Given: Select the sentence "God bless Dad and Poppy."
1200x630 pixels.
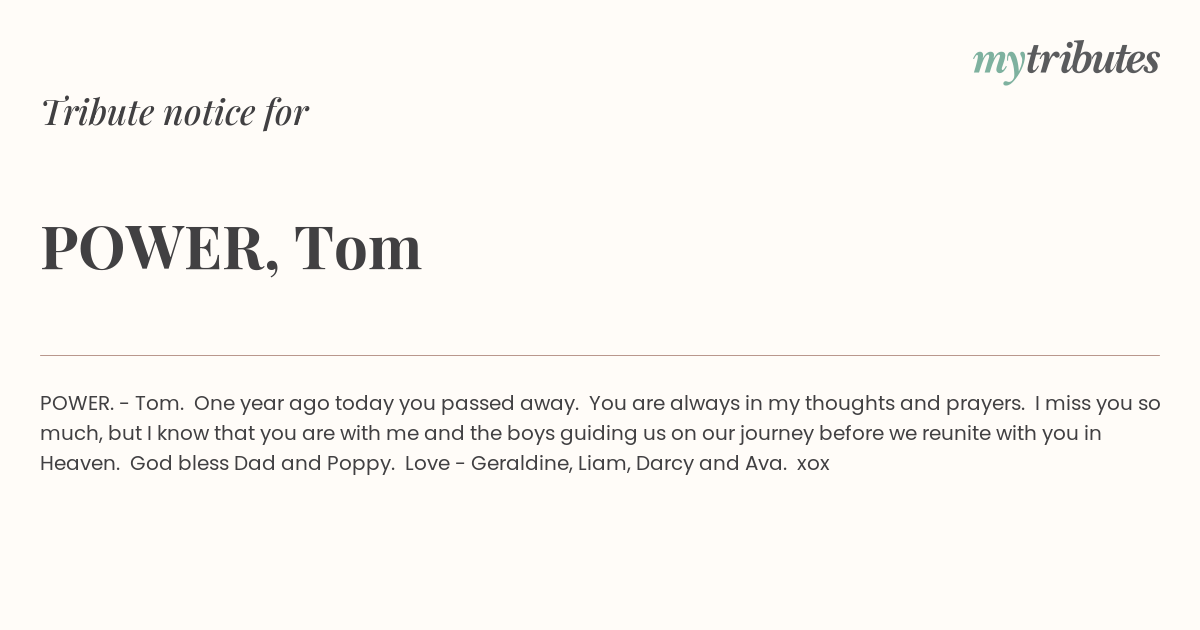Looking at the screenshot, I should (262, 464).
